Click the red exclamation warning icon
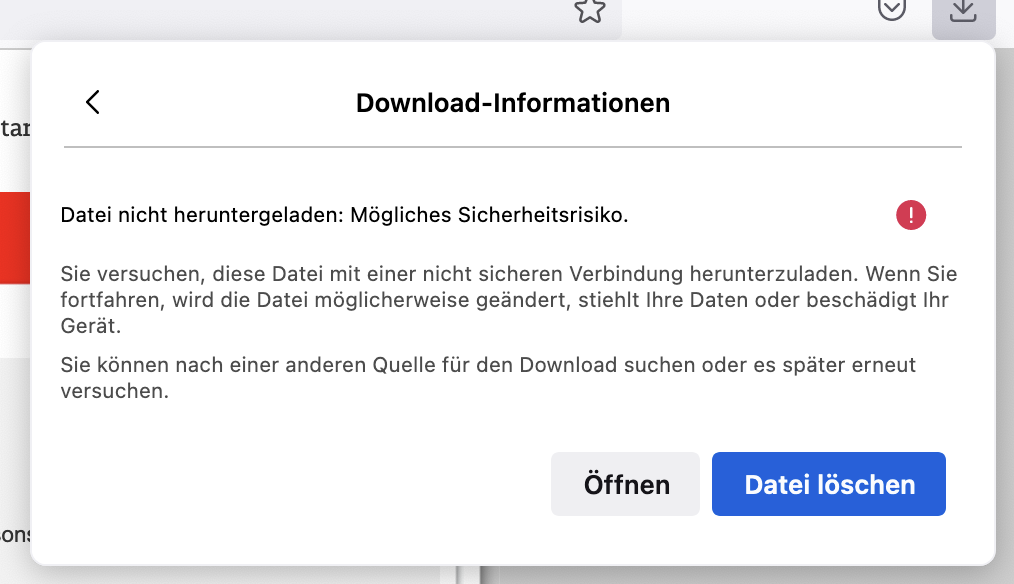 click(911, 215)
